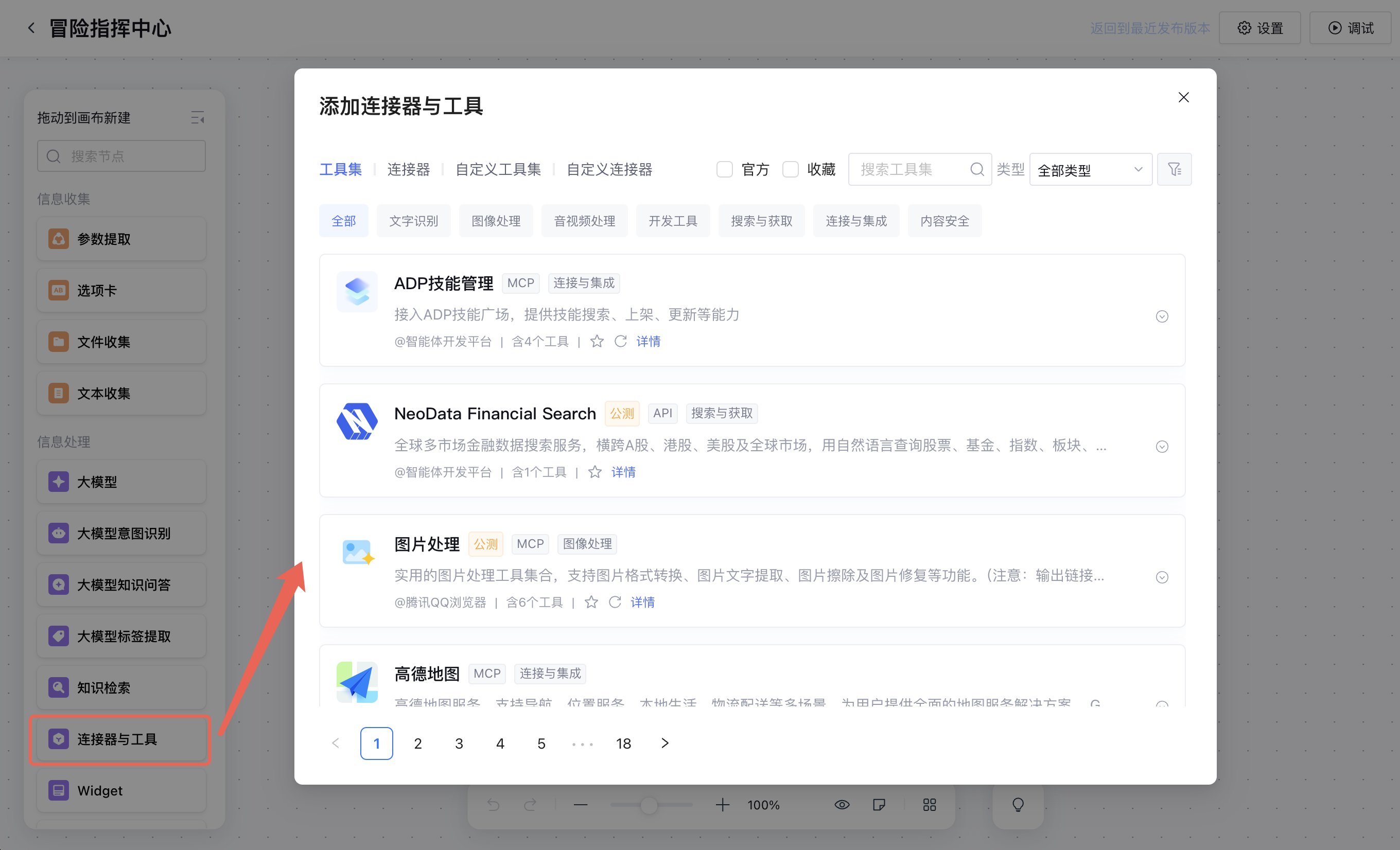The height and width of the screenshot is (850, 1400).
Task: Select the 搜索与获取 category filter
Action: coord(761,221)
